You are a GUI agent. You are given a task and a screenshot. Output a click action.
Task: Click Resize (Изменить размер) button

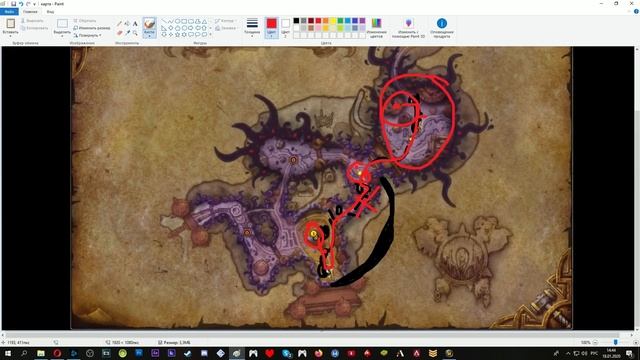tap(92, 28)
